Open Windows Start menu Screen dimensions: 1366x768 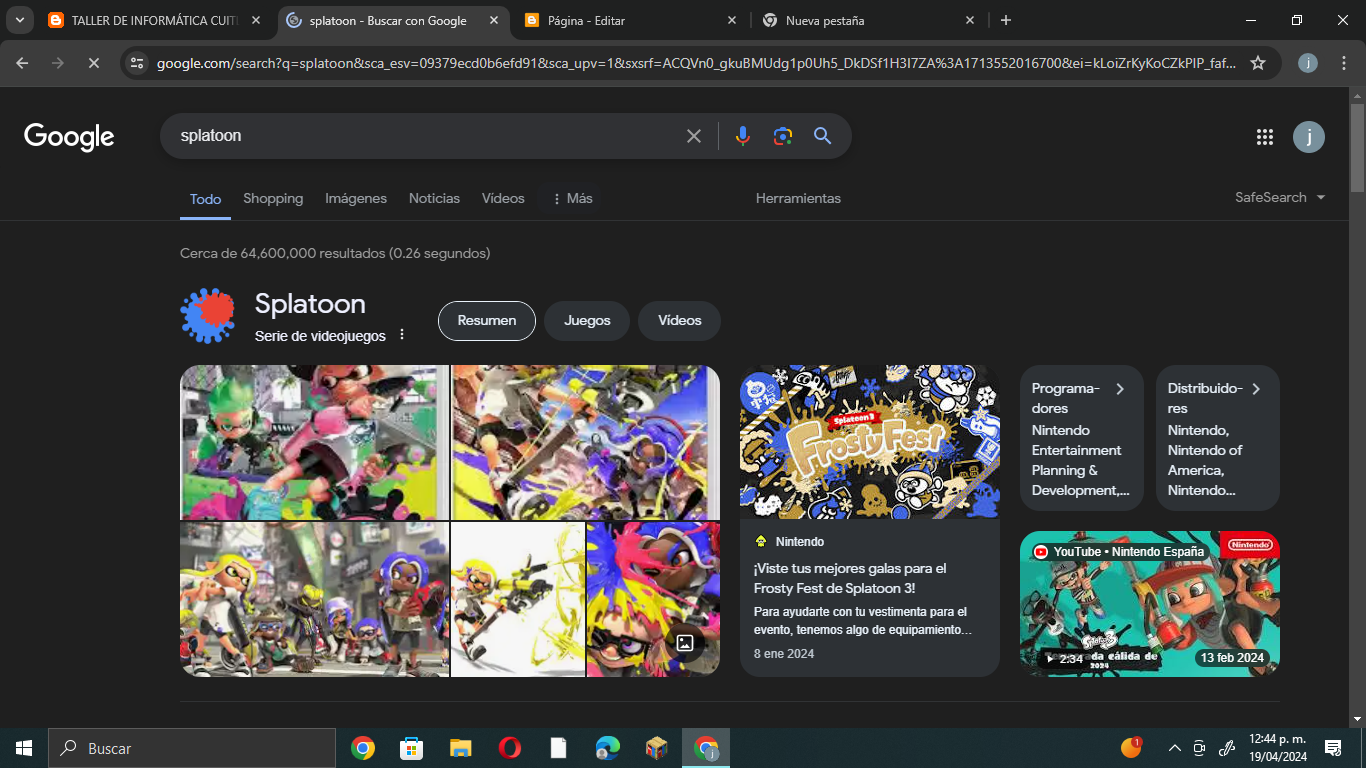[x=23, y=748]
